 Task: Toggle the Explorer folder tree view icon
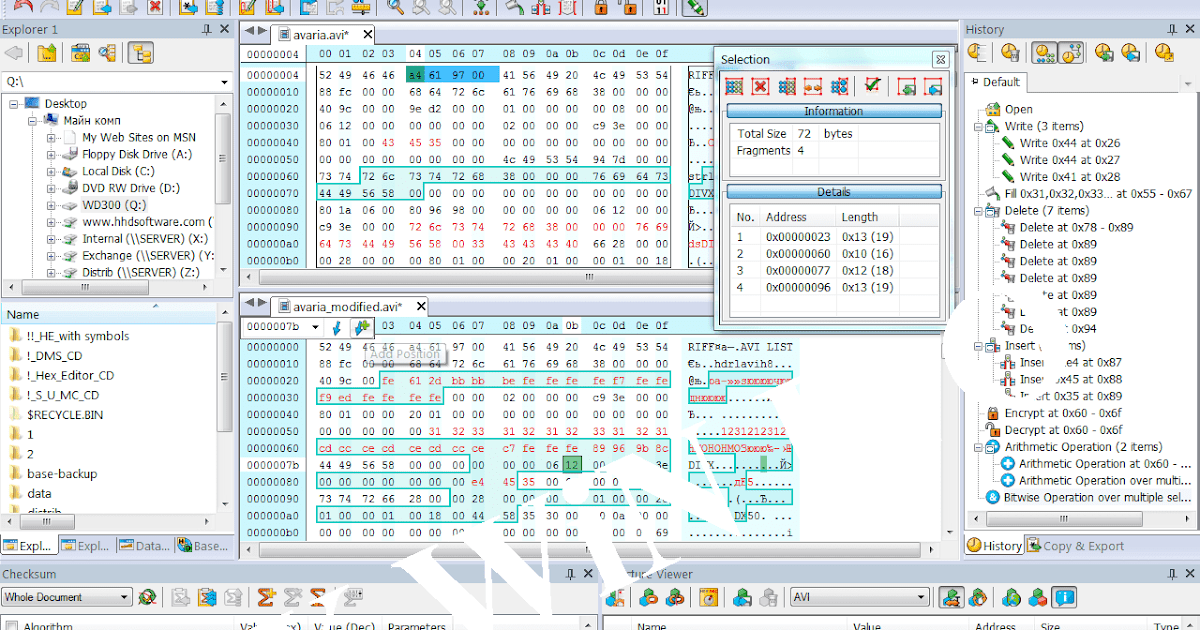(140, 53)
